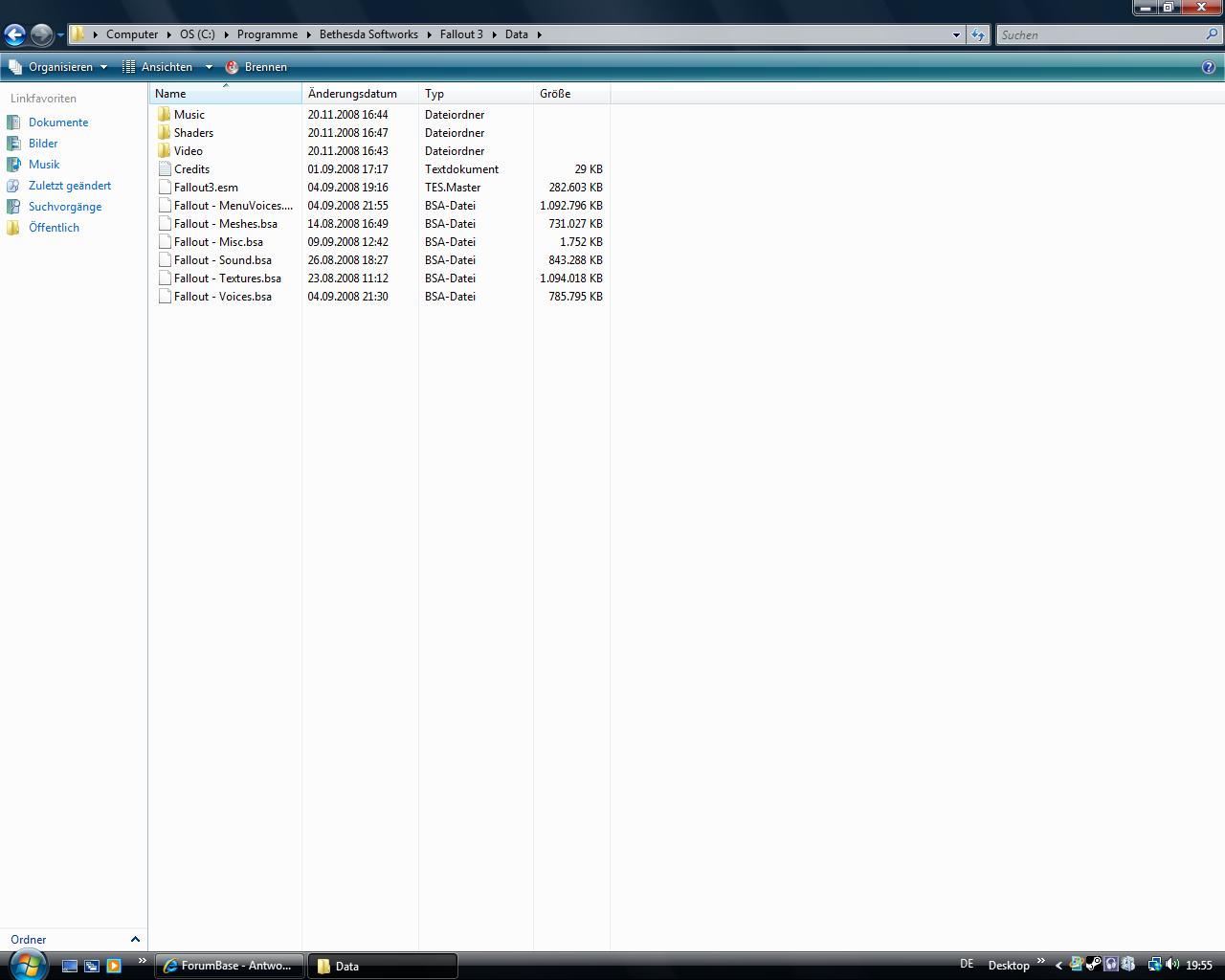1225x980 pixels.
Task: Select Computer in the address breadcrumb
Action: point(132,34)
